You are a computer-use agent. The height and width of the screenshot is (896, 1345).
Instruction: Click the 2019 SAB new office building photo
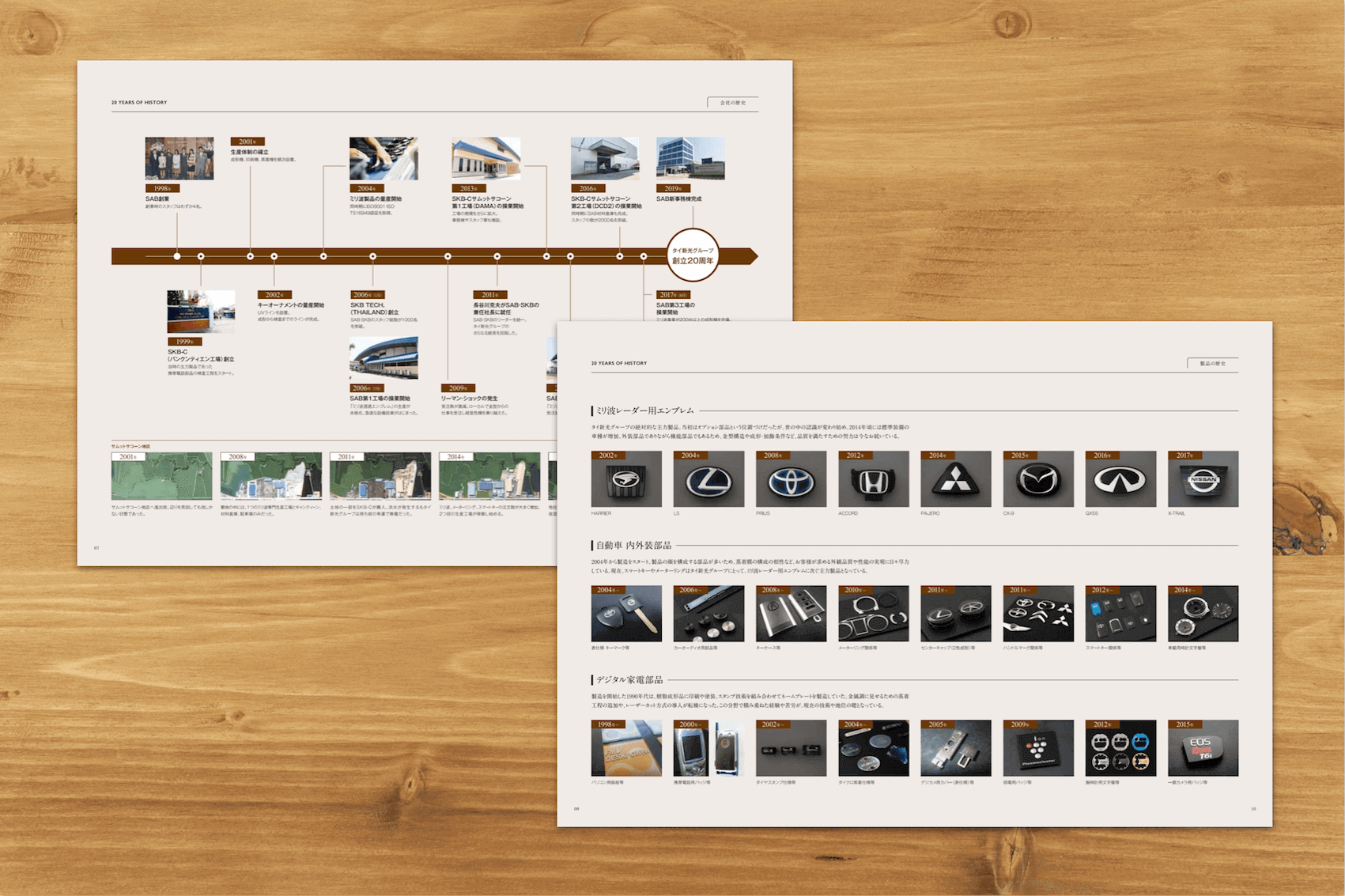[690, 158]
